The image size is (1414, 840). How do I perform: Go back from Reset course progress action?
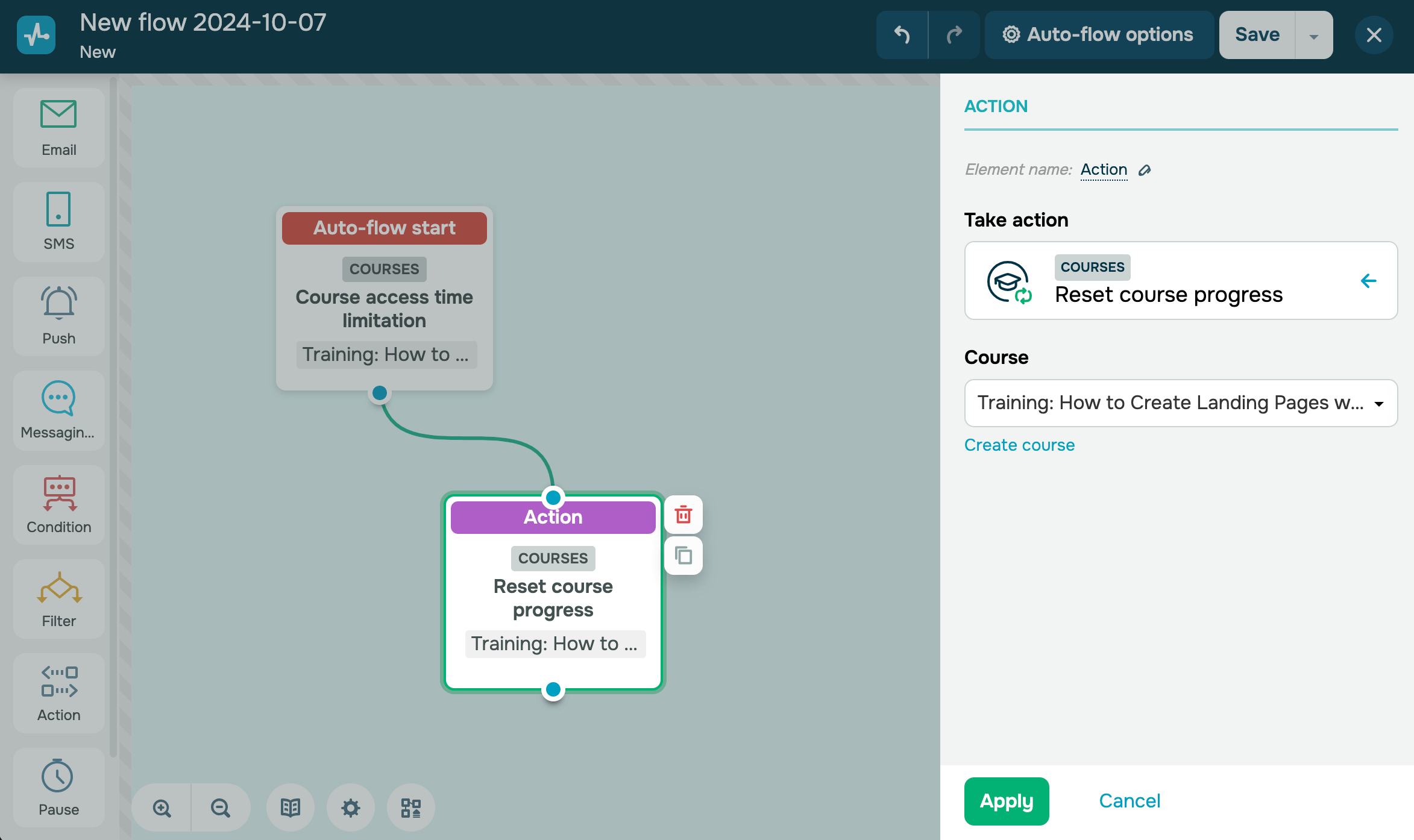click(1368, 281)
